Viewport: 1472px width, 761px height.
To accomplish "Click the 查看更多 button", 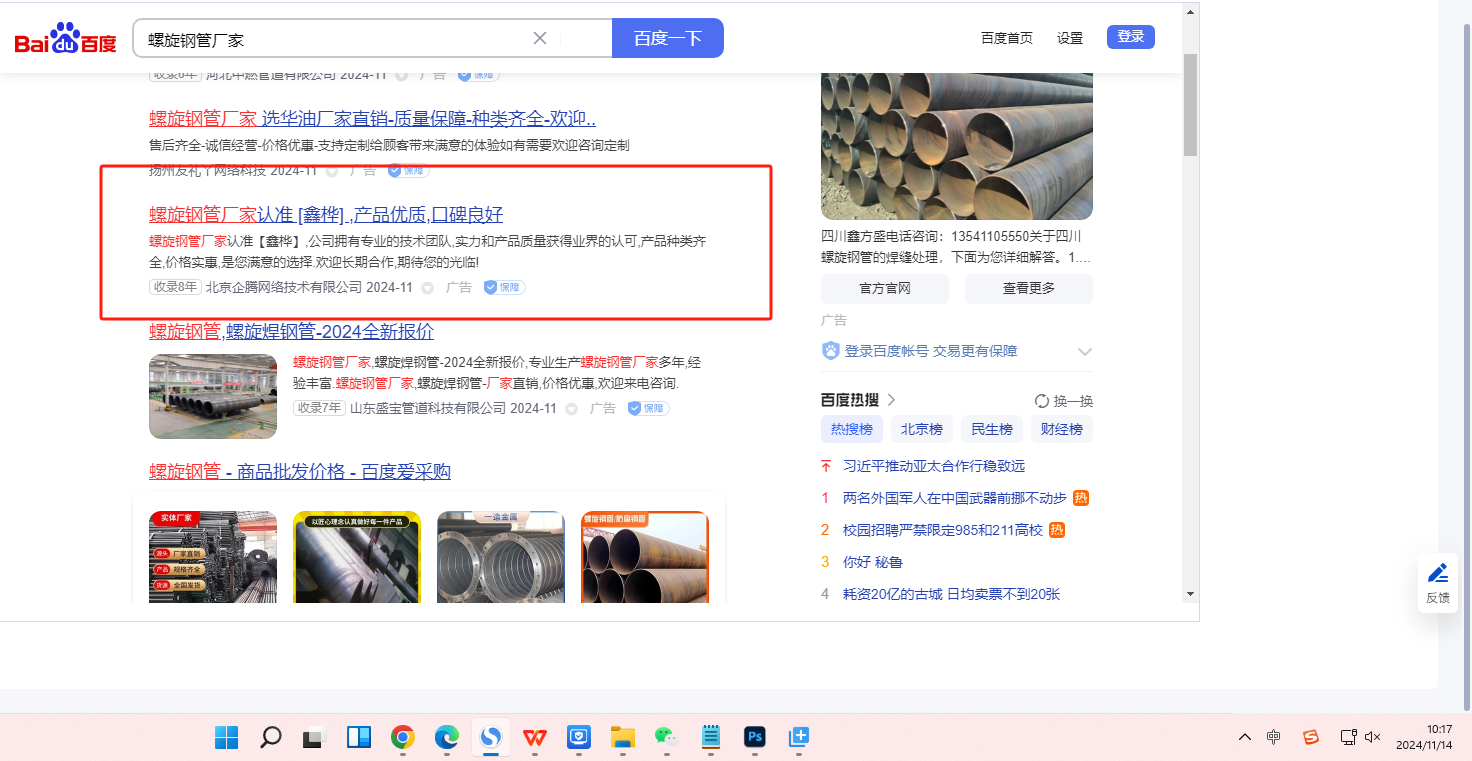I will pos(1029,288).
